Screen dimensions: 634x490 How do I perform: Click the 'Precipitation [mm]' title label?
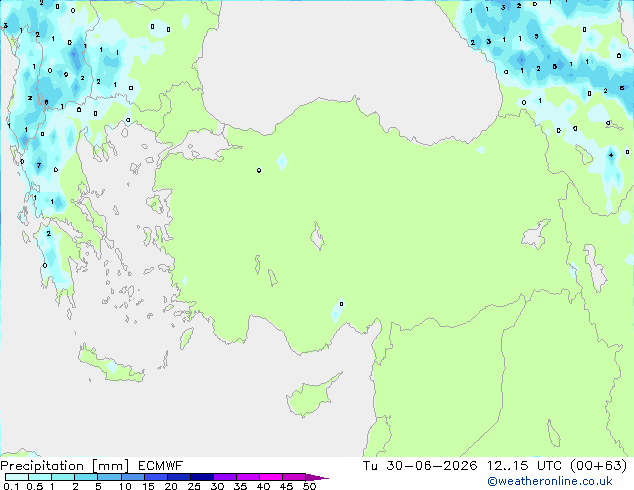(65, 466)
